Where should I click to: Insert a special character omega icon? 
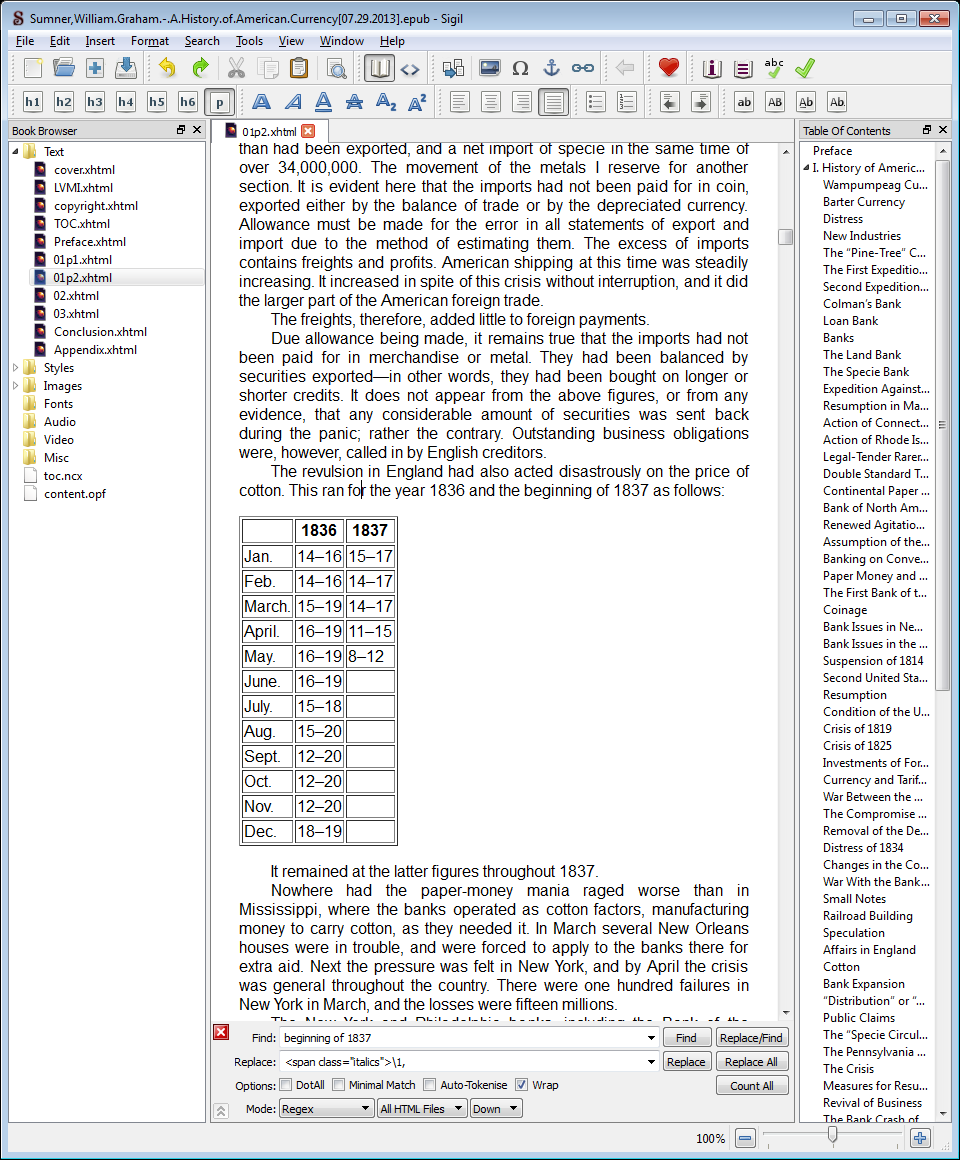521,69
